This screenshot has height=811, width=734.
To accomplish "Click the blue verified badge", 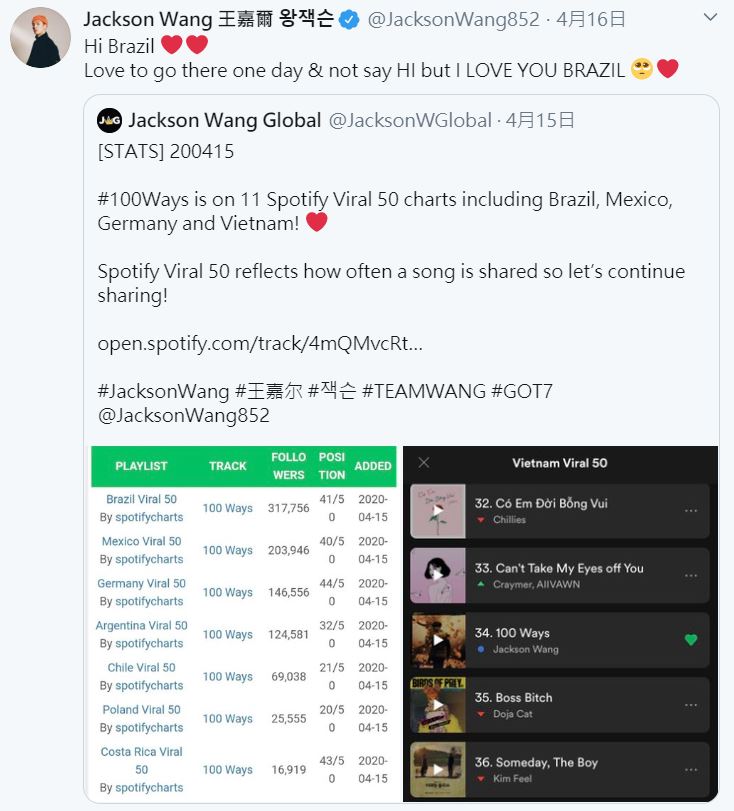I will [x=350, y=20].
